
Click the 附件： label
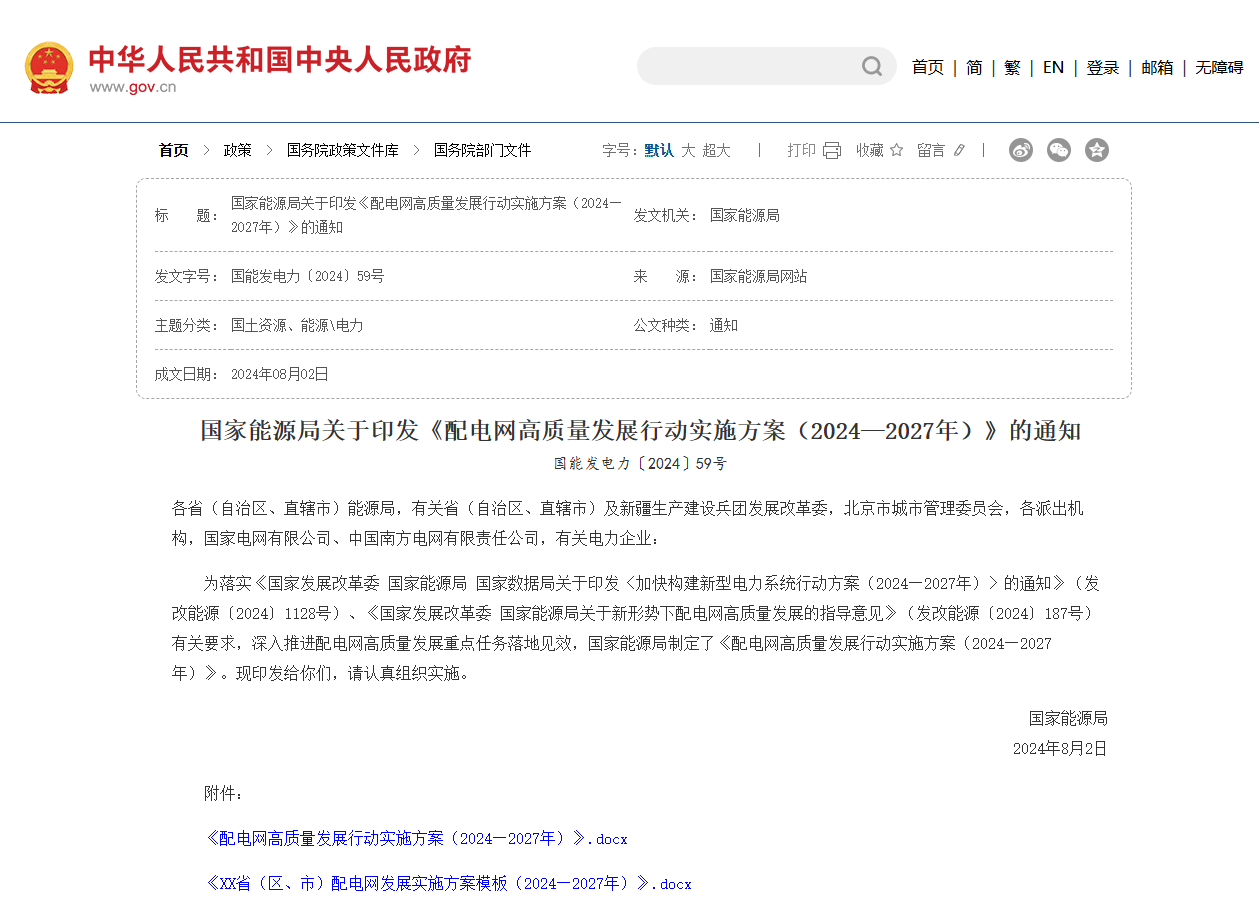point(224,793)
